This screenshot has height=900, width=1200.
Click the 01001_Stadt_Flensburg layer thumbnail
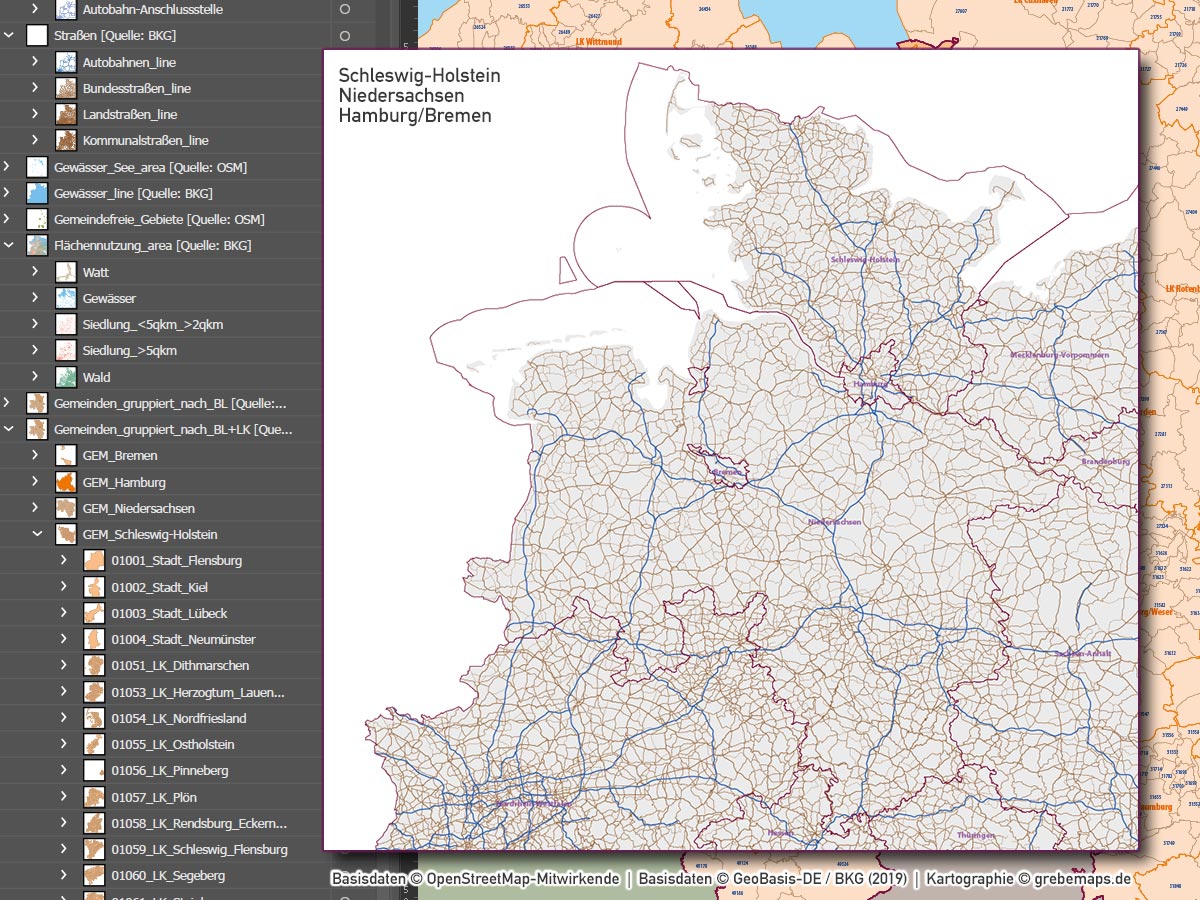point(94,561)
